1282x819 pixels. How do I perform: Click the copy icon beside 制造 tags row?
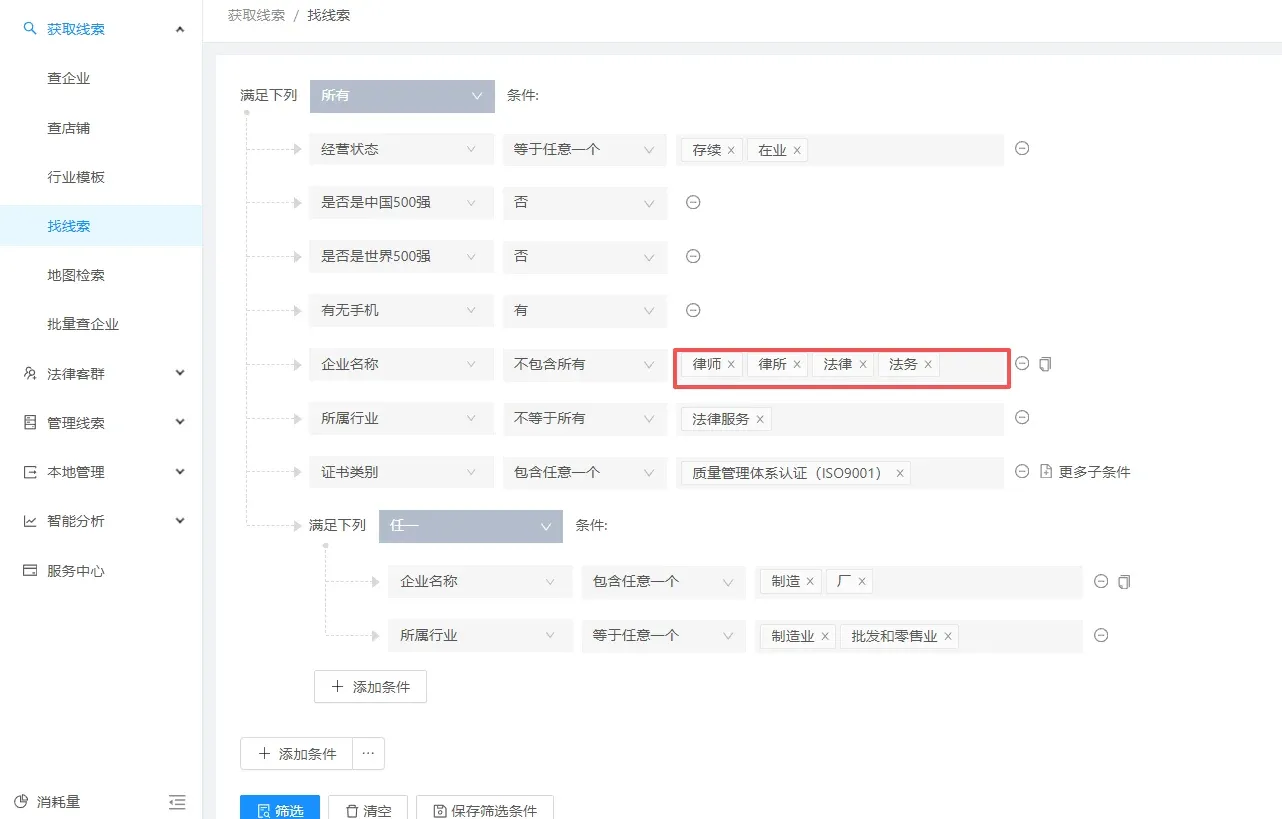click(x=1124, y=581)
